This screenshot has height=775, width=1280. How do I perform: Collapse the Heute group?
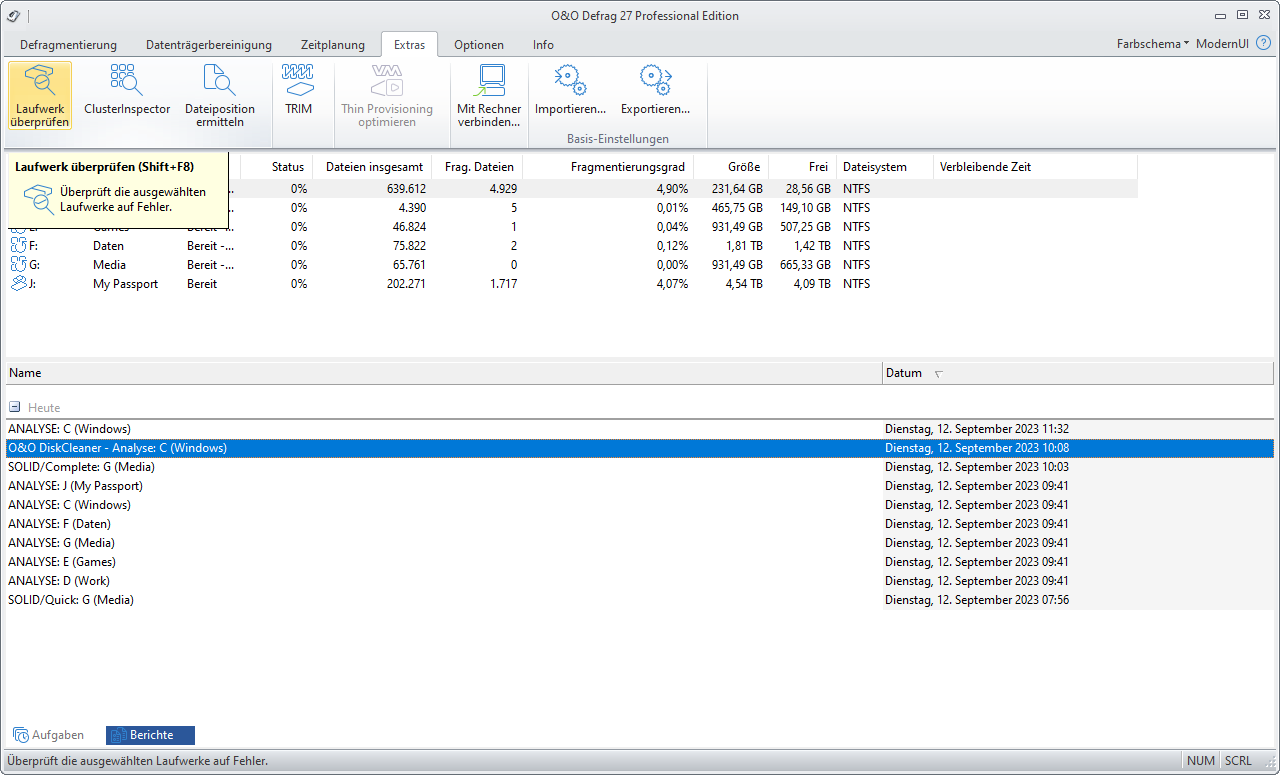coord(15,408)
